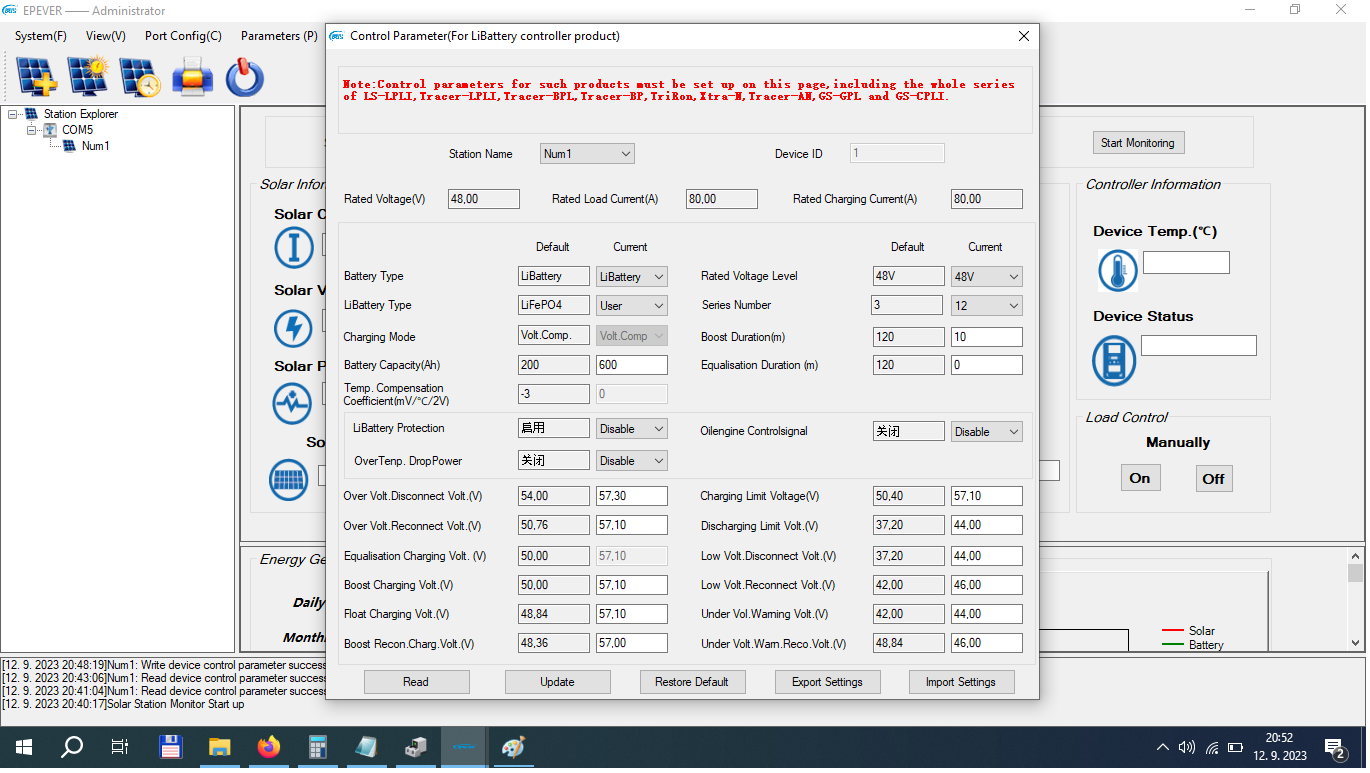This screenshot has height=773, width=1370.
Task: Open the System(F) menu
Action: pyautogui.click(x=41, y=36)
